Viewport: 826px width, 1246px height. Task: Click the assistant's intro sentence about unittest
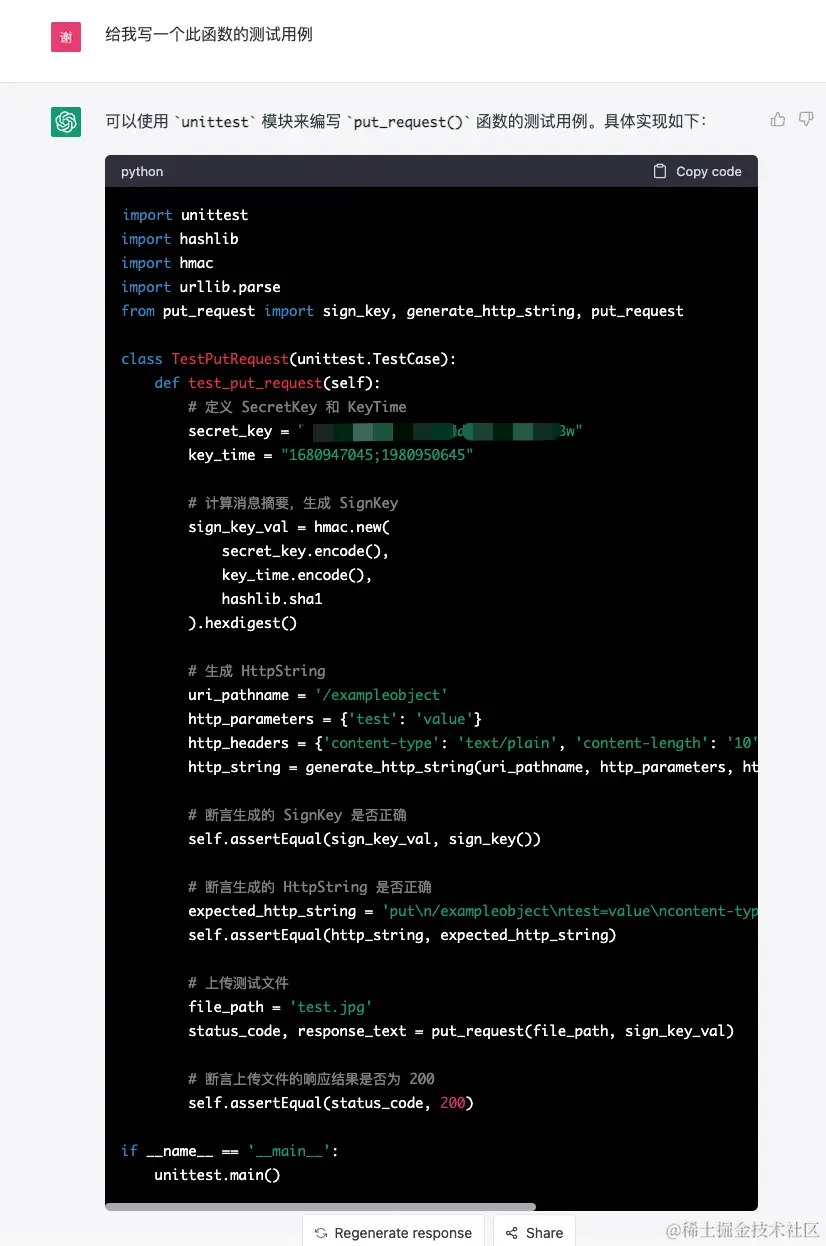pyautogui.click(x=406, y=121)
